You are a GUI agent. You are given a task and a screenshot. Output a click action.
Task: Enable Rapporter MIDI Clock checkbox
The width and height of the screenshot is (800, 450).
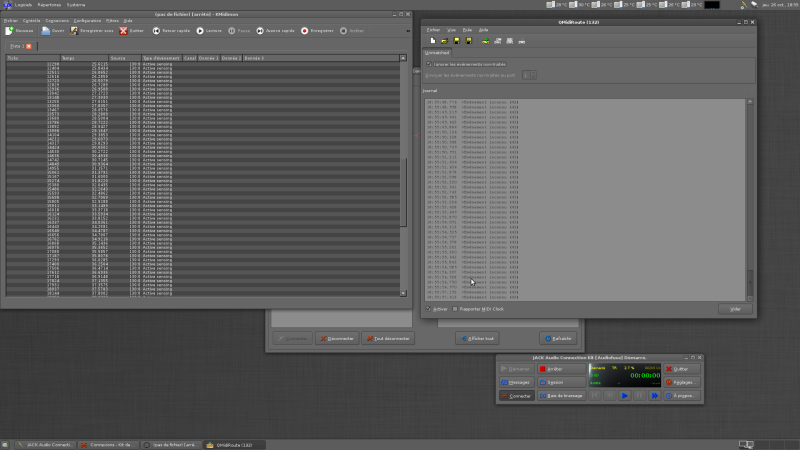pos(455,308)
